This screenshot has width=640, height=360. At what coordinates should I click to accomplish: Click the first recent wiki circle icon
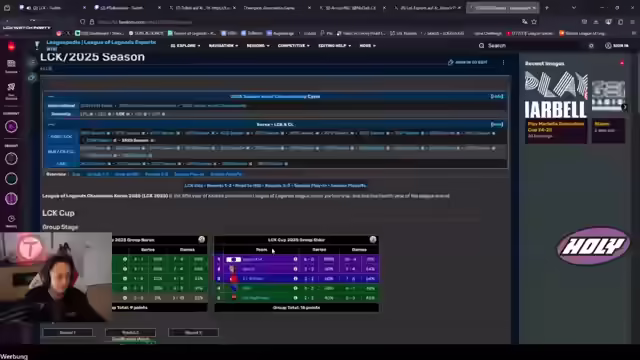[x=11, y=159]
